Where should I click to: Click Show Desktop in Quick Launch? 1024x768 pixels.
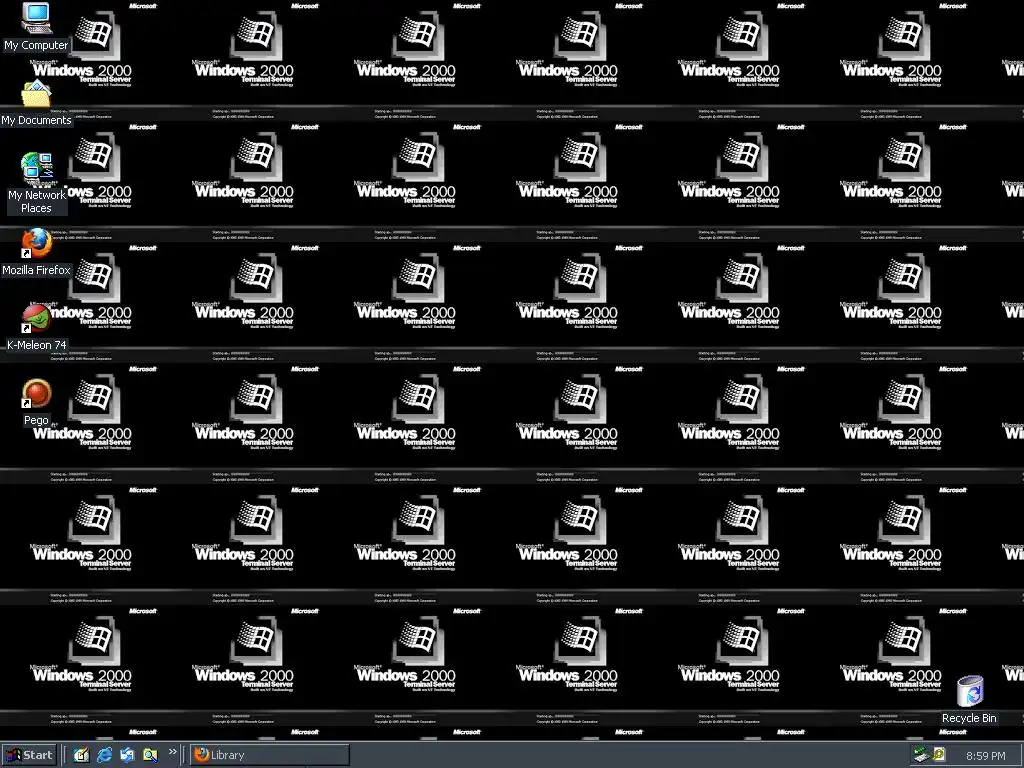[81, 755]
